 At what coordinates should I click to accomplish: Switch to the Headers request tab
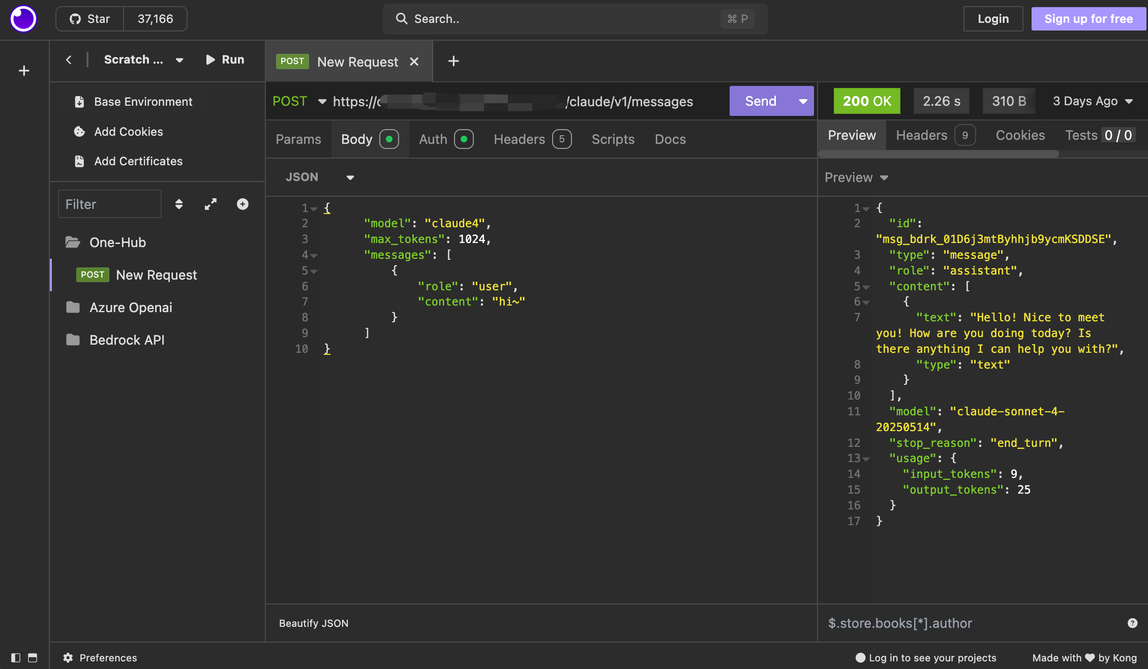point(519,139)
